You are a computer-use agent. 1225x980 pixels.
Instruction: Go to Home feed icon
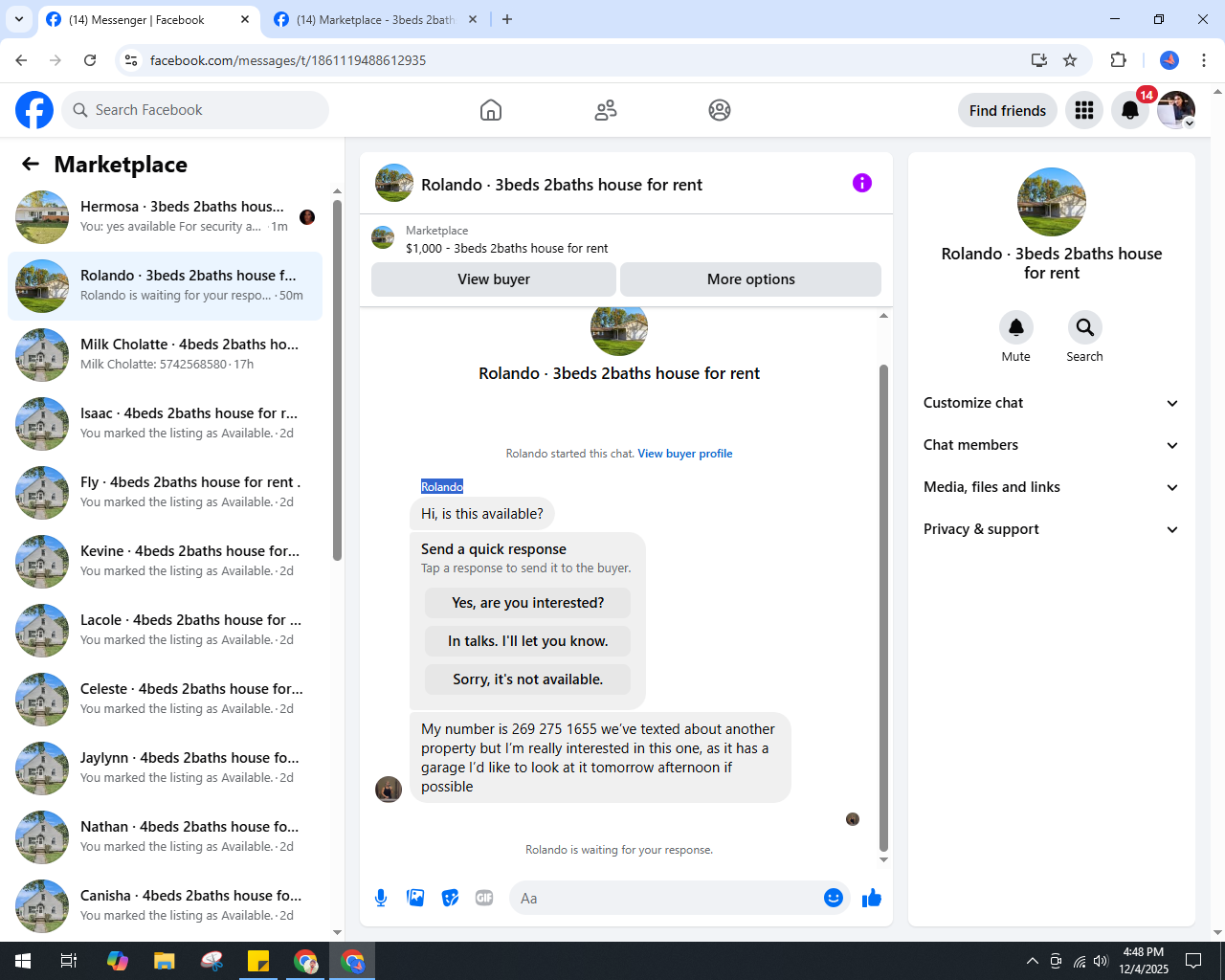(x=491, y=110)
